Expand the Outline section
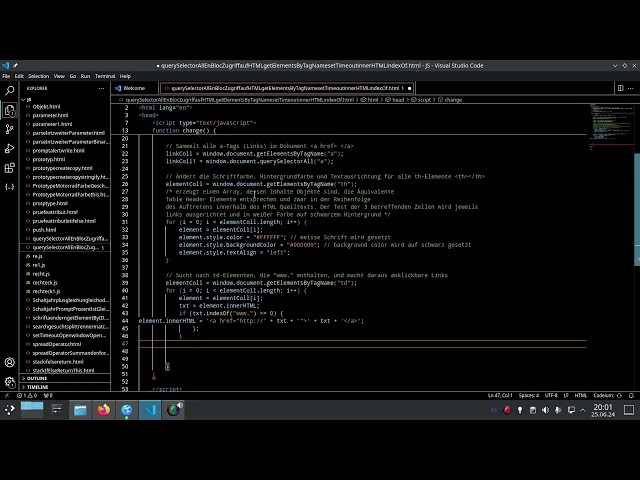640x480 pixels. 37,378
